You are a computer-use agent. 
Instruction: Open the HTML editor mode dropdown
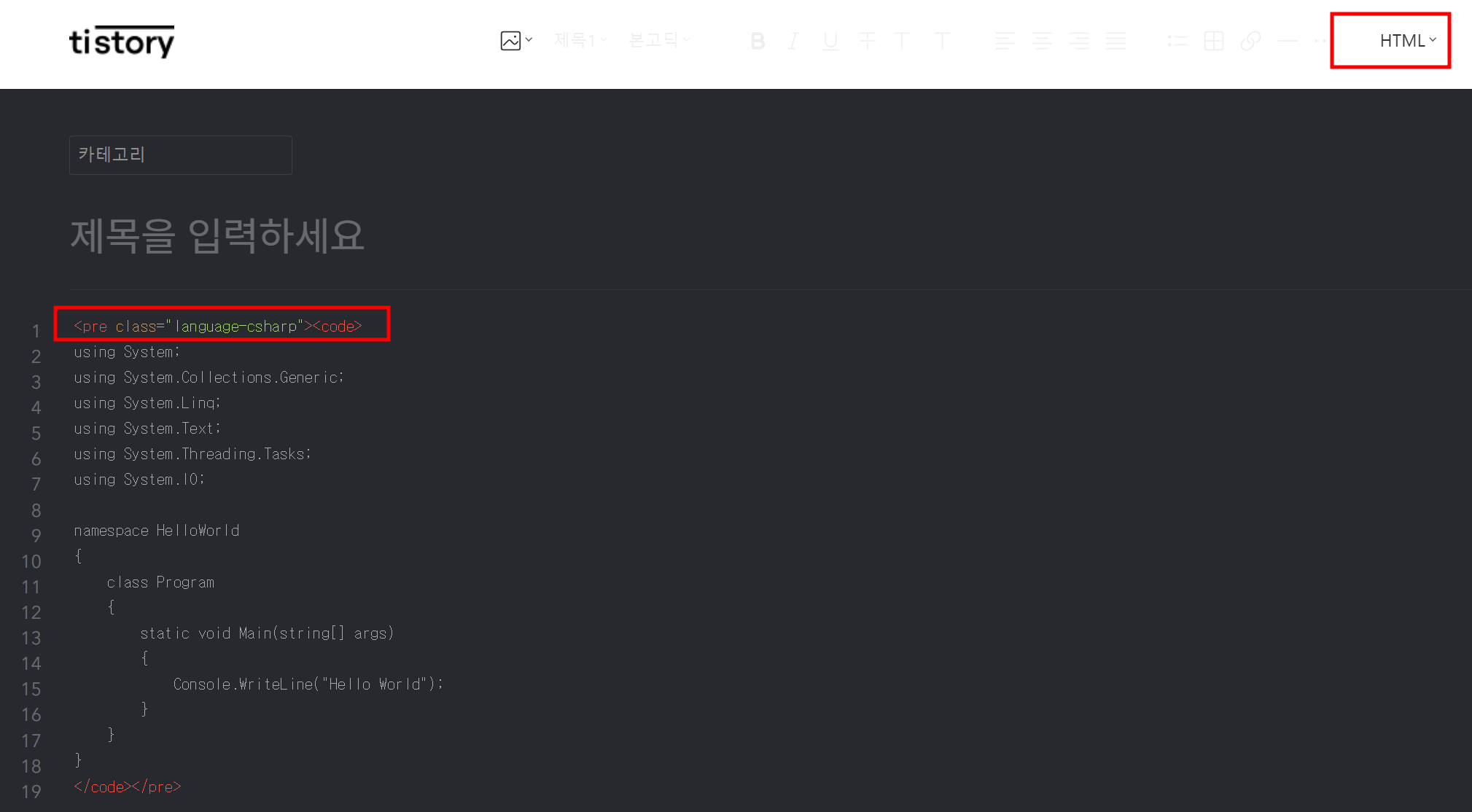(x=1407, y=41)
